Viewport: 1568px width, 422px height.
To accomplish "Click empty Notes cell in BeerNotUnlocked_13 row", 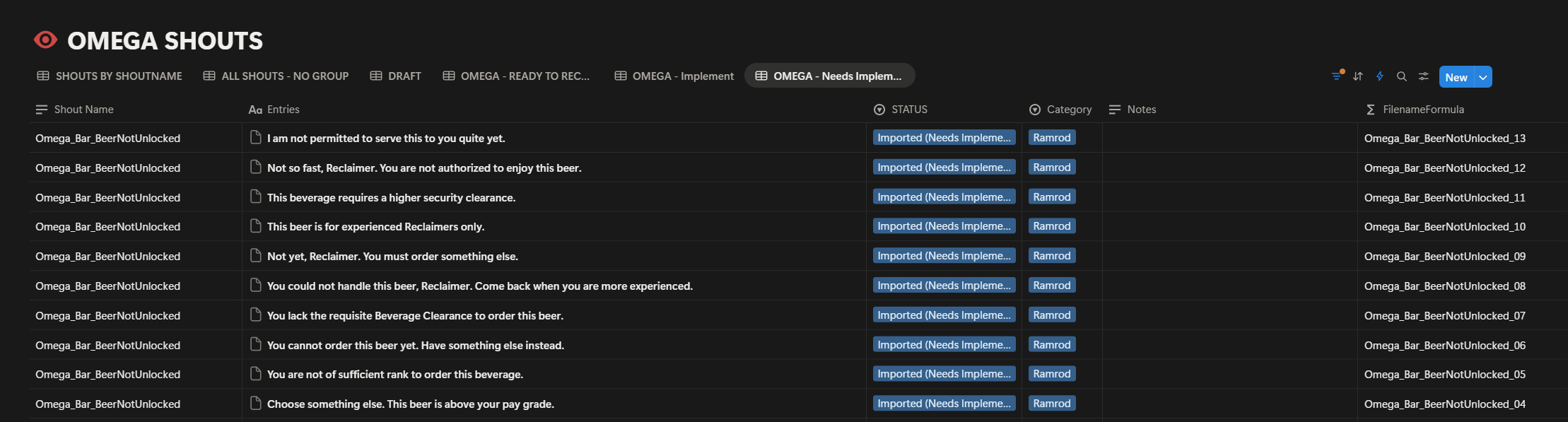I will point(1229,138).
